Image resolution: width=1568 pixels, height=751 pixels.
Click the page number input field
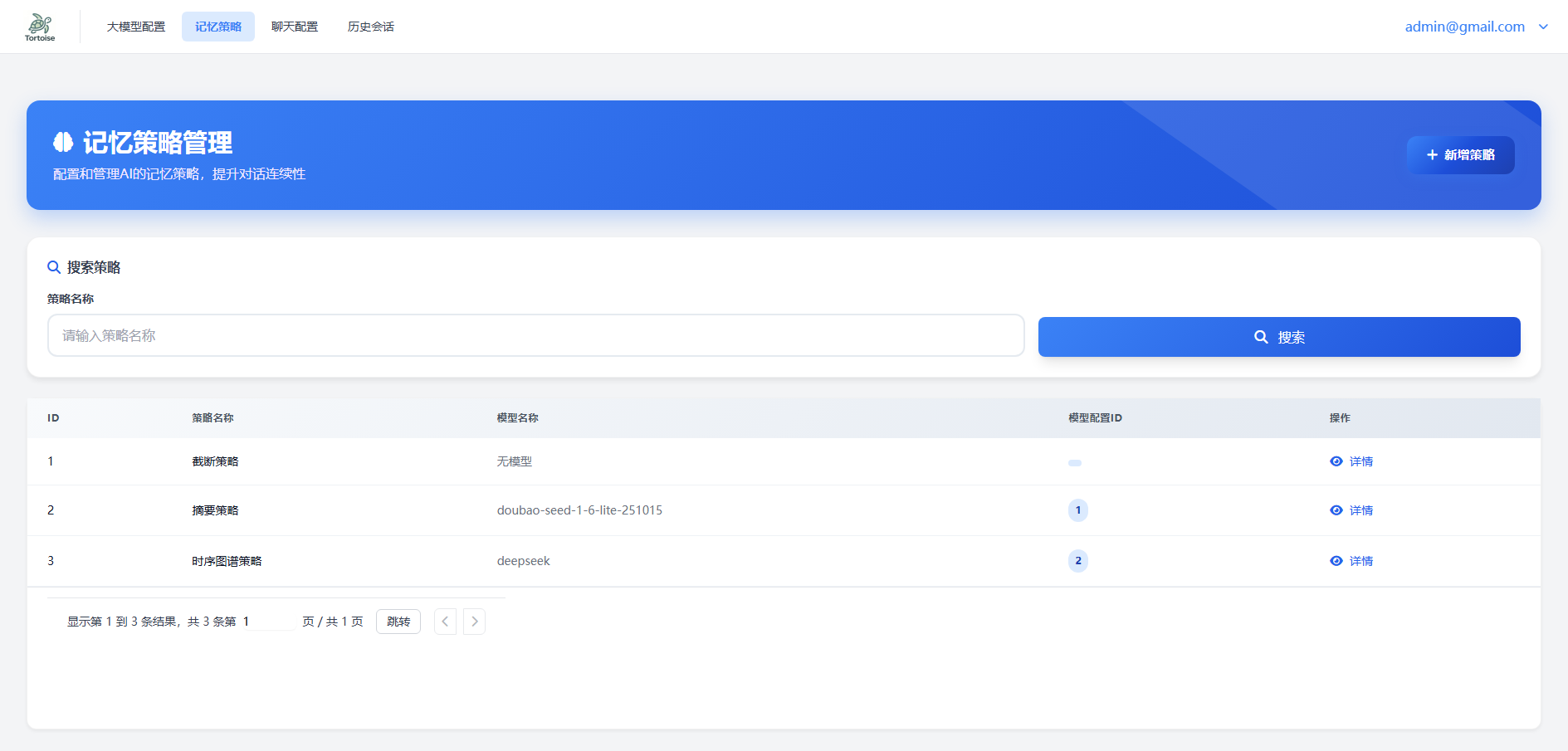click(268, 622)
